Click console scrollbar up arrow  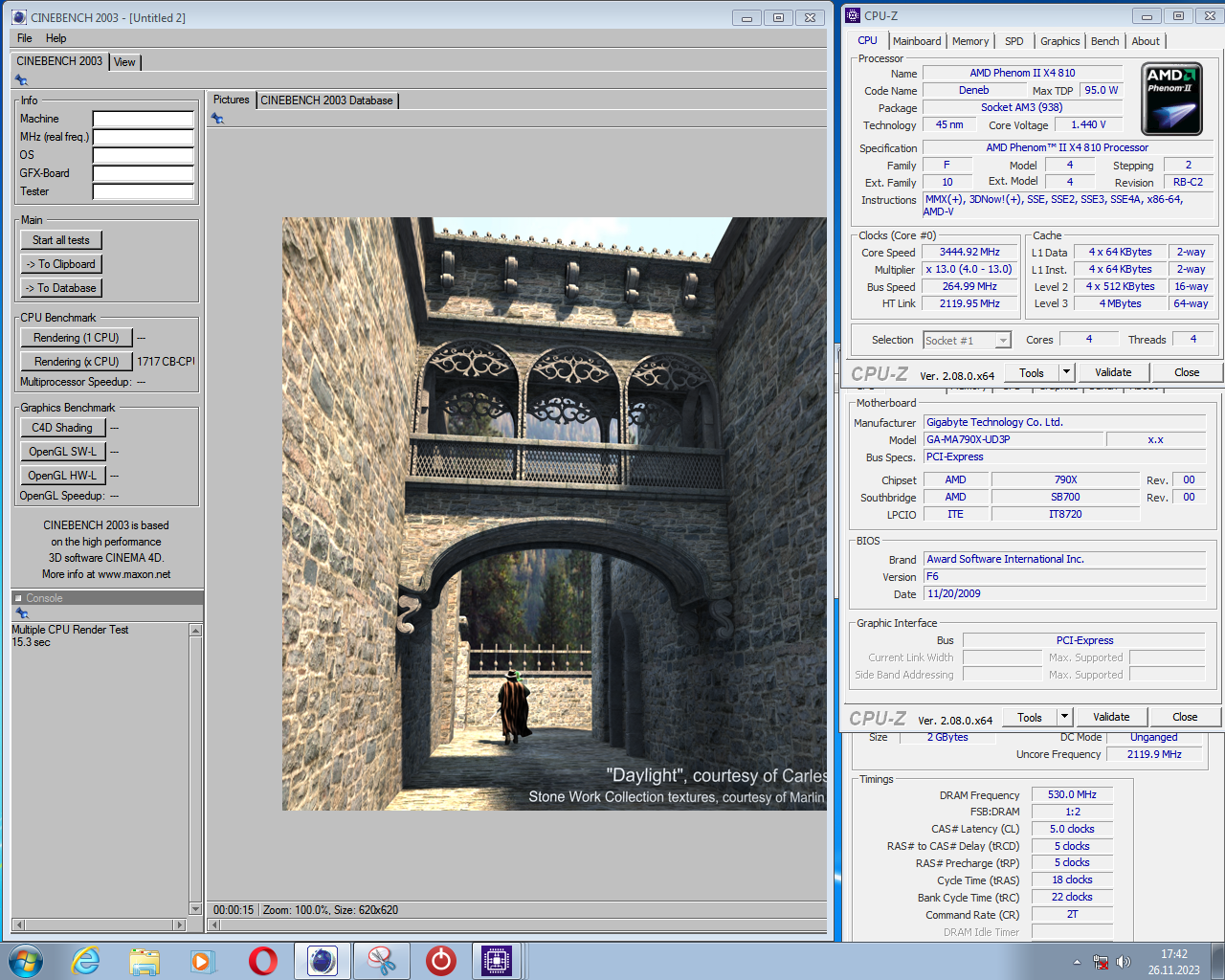tap(195, 630)
